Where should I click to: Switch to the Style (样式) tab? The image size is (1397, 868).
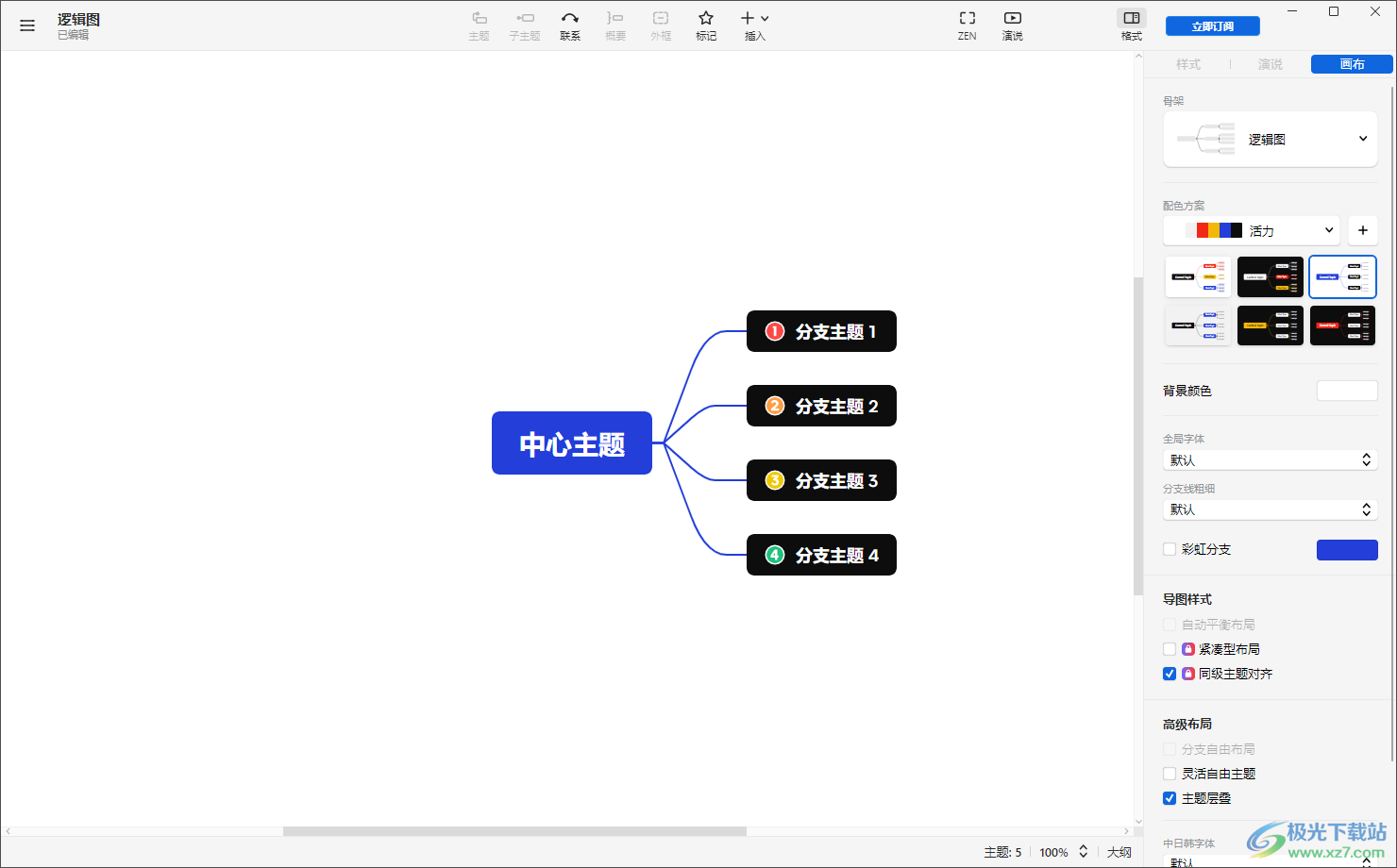click(x=1188, y=64)
